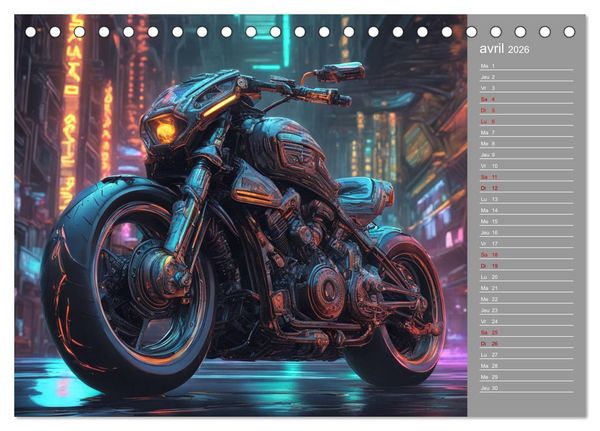Click the "Me 15" date row
Screen dimensions: 600x431
pyautogui.click(x=527, y=221)
